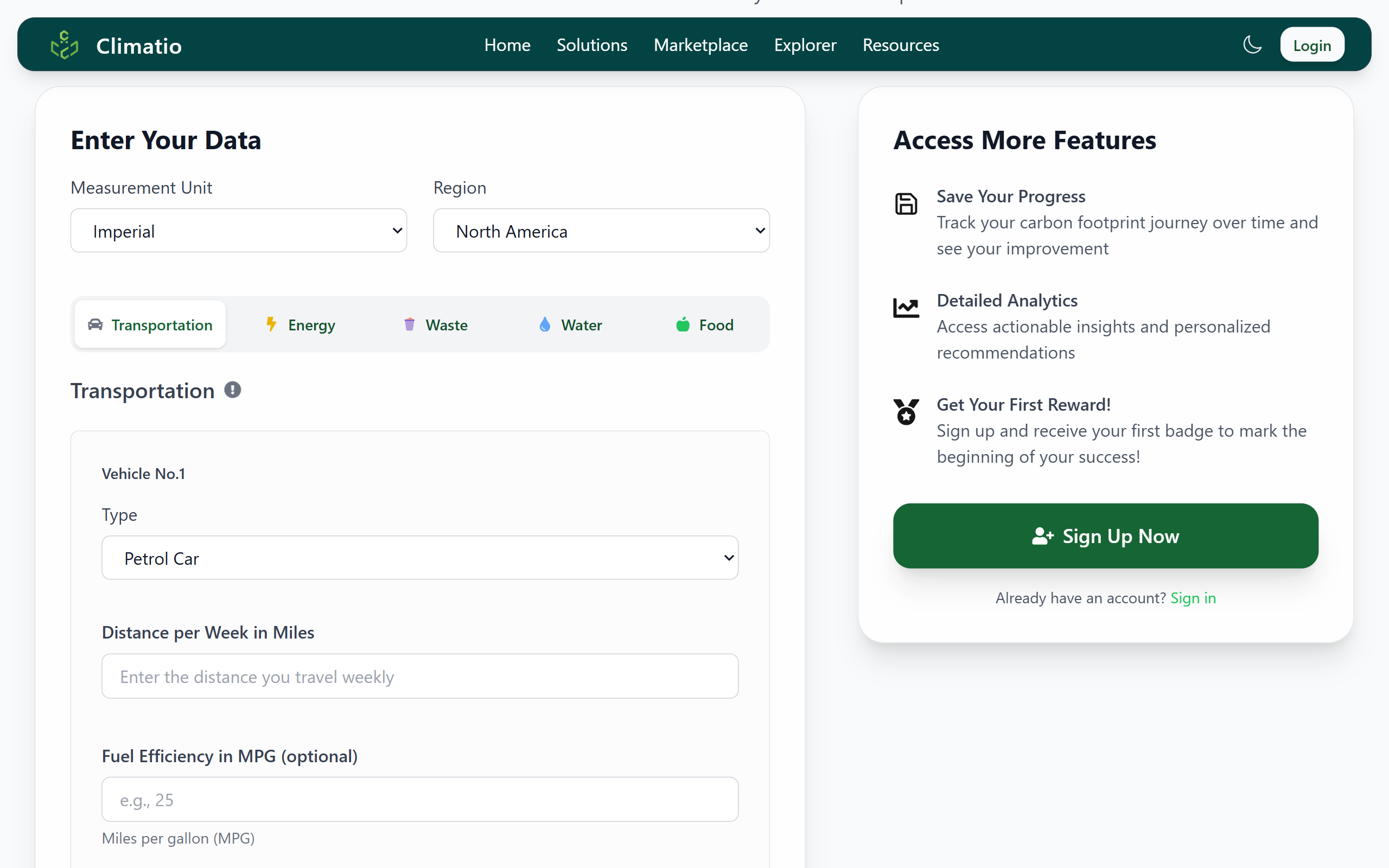Viewport: 1389px width, 868px height.
Task: Click the lightning bolt Energy icon
Action: tap(271, 324)
